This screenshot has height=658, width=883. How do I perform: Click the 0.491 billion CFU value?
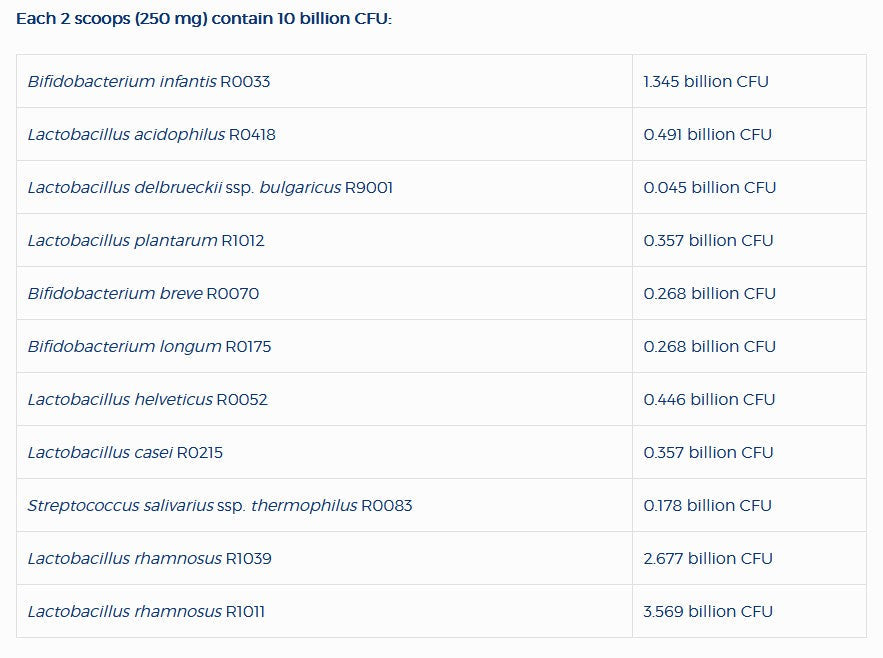click(708, 135)
